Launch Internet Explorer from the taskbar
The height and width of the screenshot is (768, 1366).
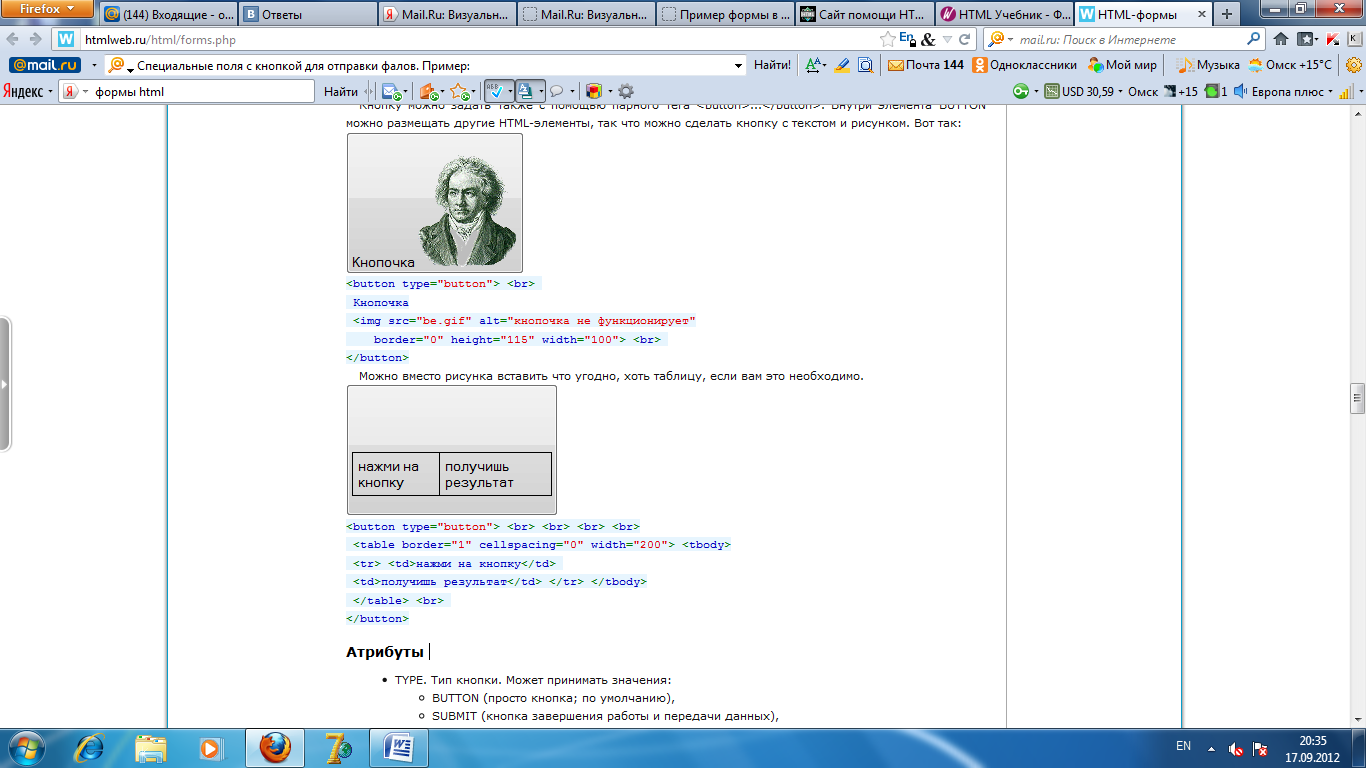click(x=90, y=748)
